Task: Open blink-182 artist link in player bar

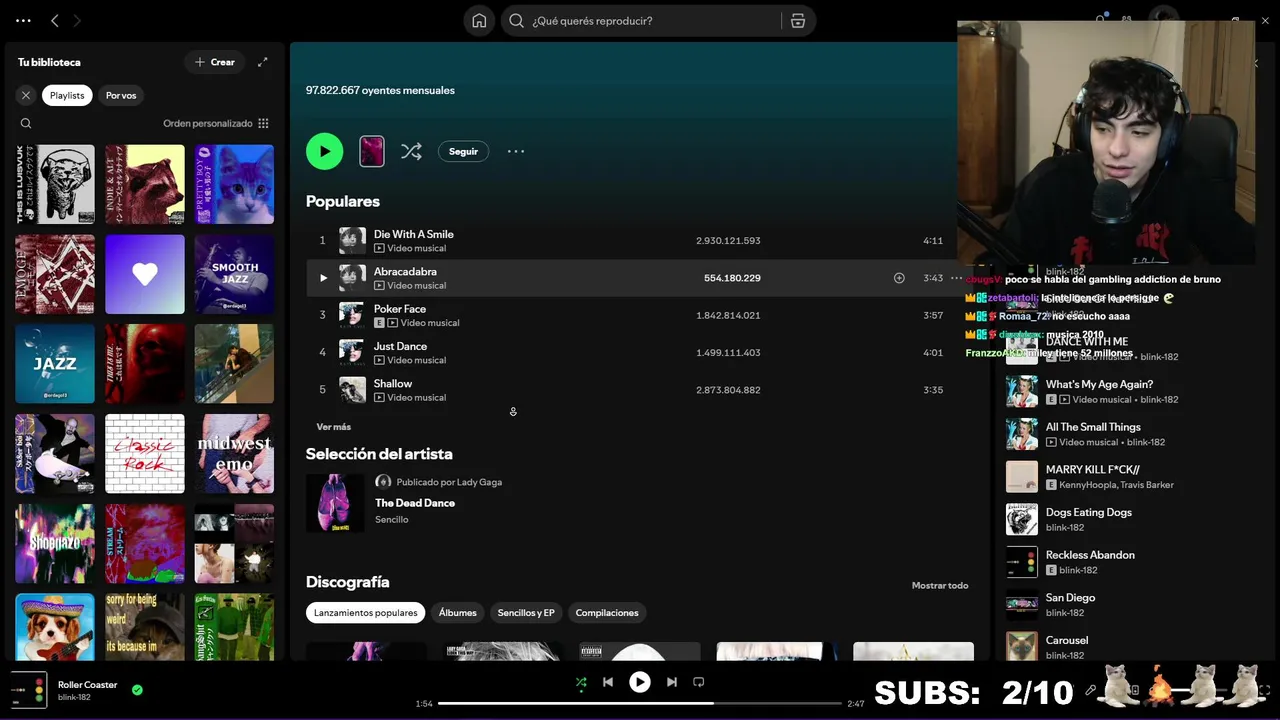Action: click(x=74, y=697)
